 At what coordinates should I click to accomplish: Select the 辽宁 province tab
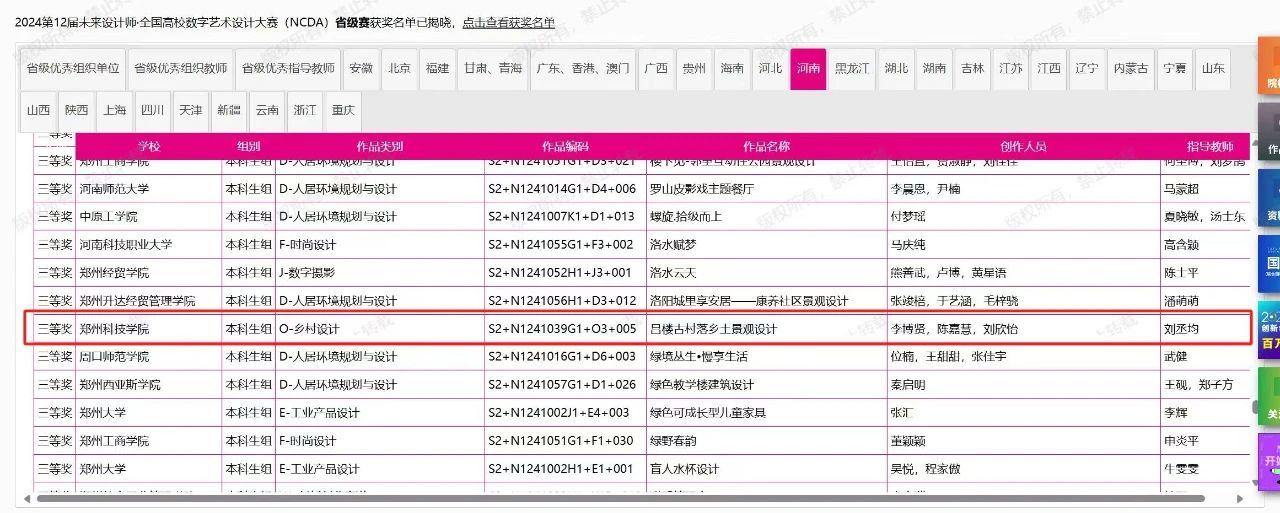pyautogui.click(x=1087, y=69)
